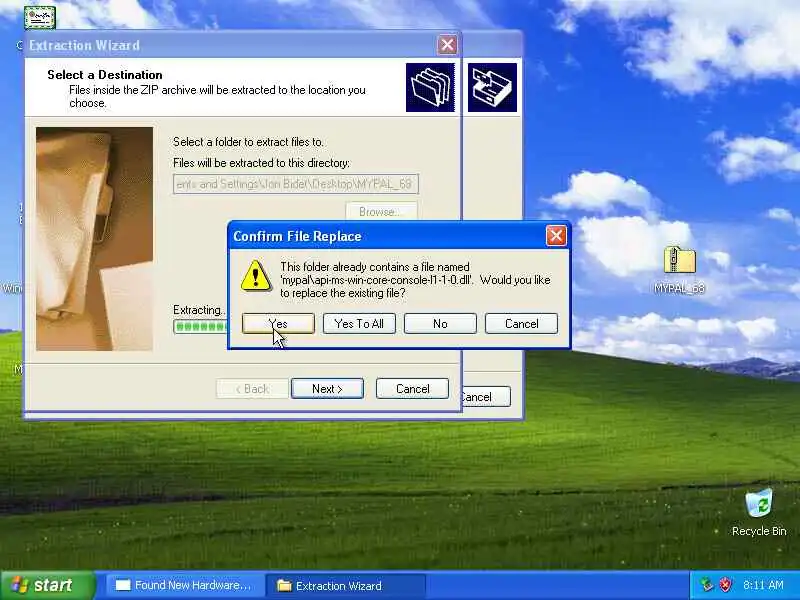This screenshot has height=600, width=800.
Task: Click Cancel button in front Extraction Wizard
Action: point(412,389)
